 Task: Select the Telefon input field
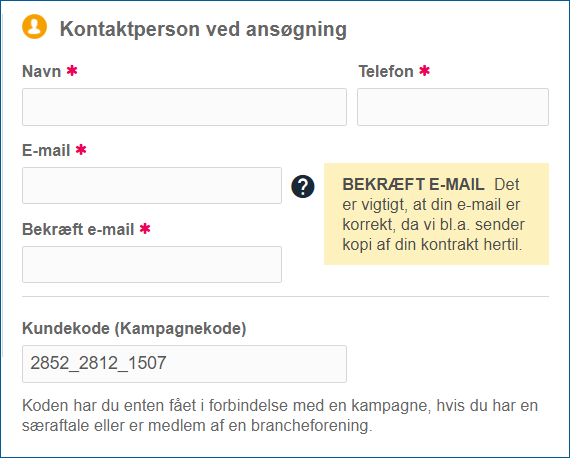coord(453,107)
